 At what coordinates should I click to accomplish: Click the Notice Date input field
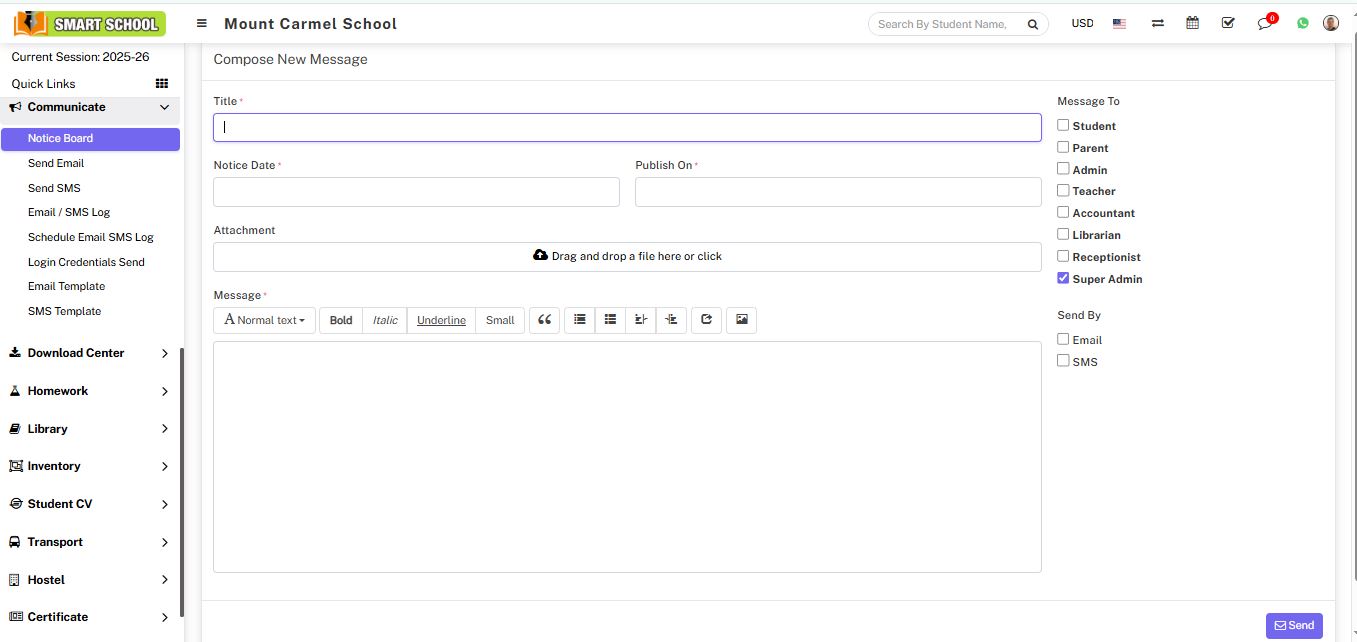pos(416,192)
